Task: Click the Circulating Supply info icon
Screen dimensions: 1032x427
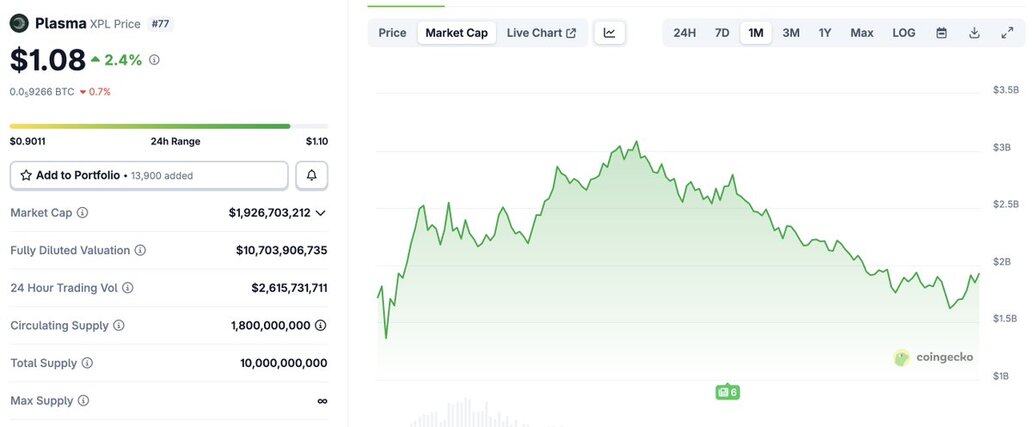Action: (x=119, y=326)
